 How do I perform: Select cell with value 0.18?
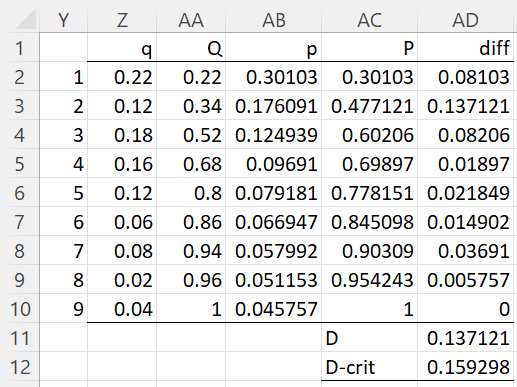122,135
